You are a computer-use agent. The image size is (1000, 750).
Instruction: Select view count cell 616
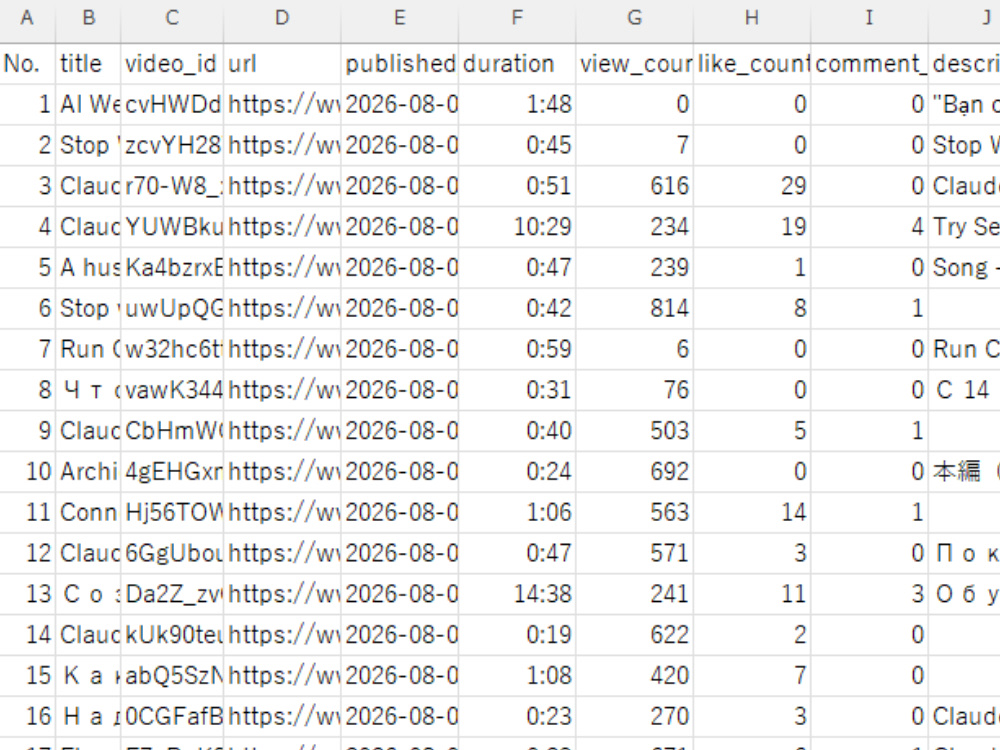tap(635, 186)
